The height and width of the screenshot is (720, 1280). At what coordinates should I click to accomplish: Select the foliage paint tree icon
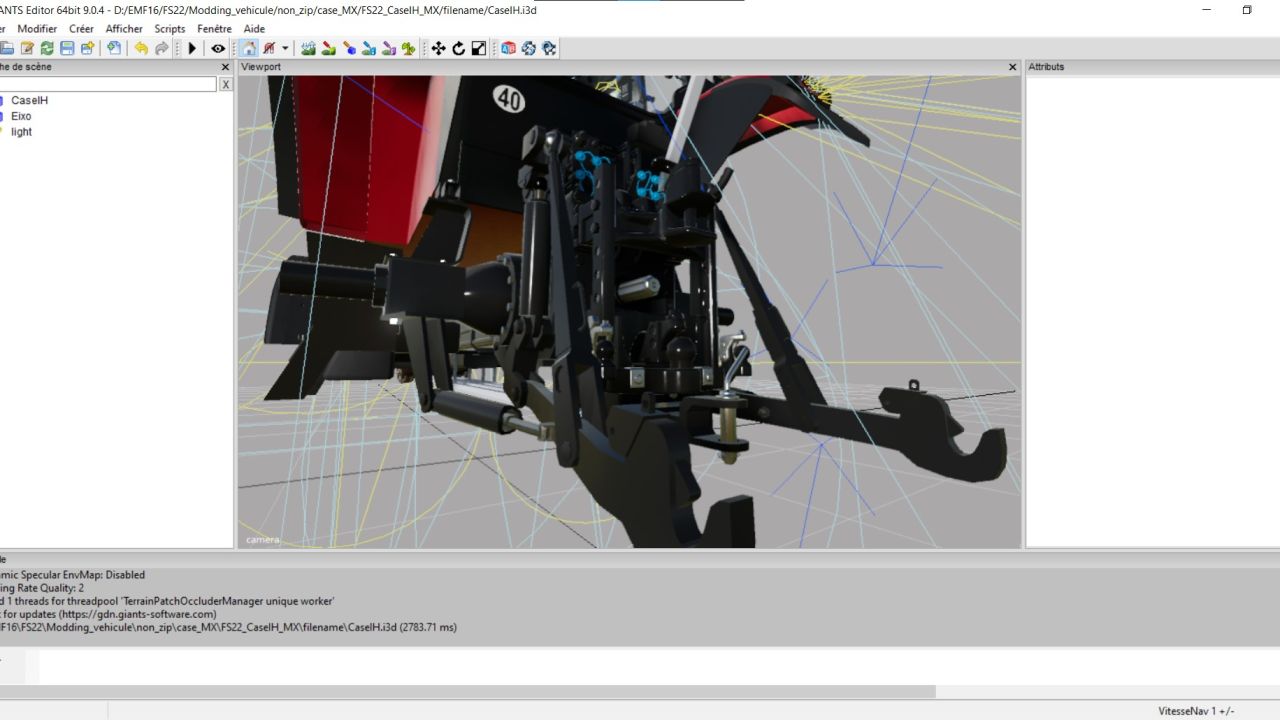(408, 48)
